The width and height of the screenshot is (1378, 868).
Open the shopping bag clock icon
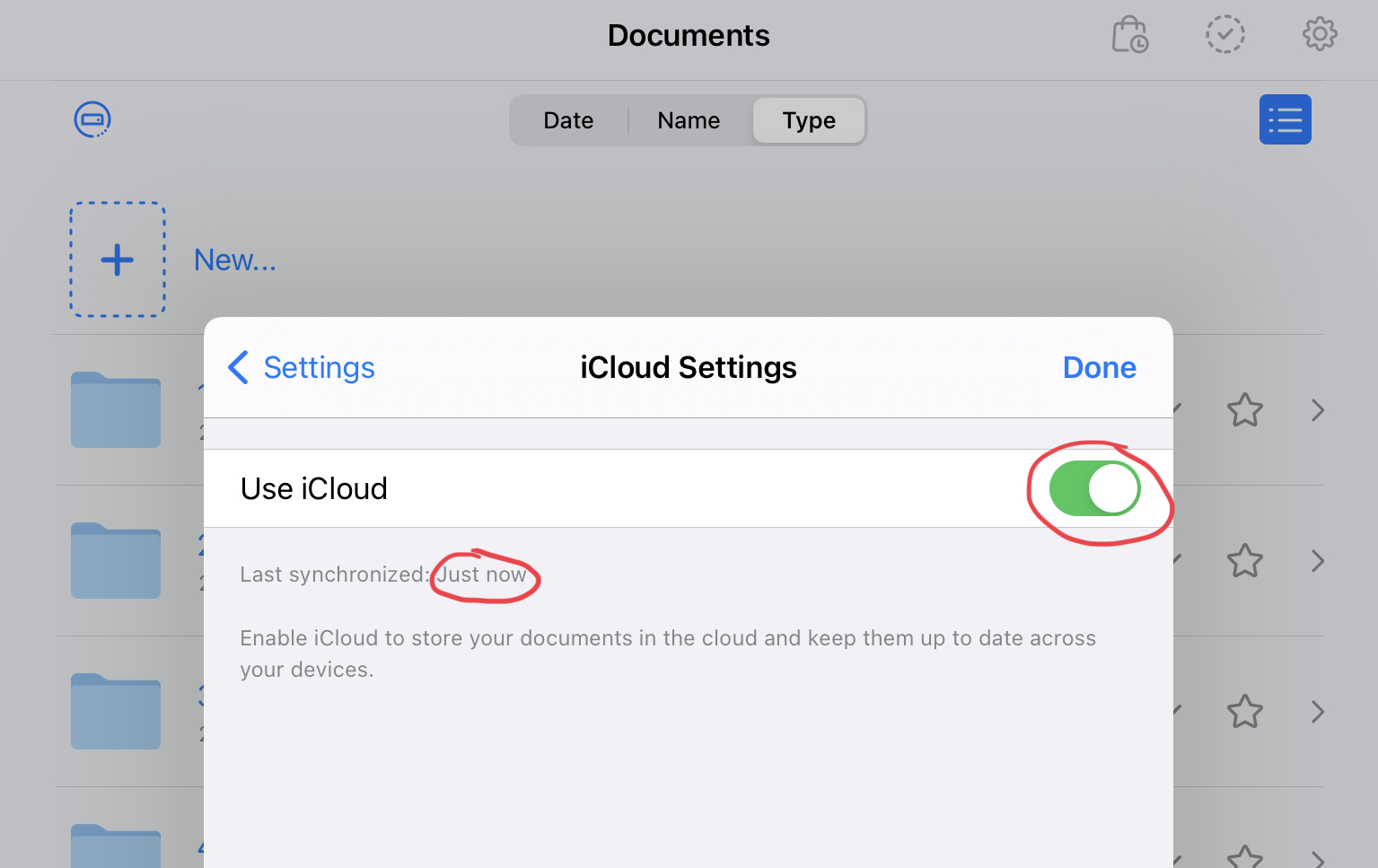[x=1129, y=35]
